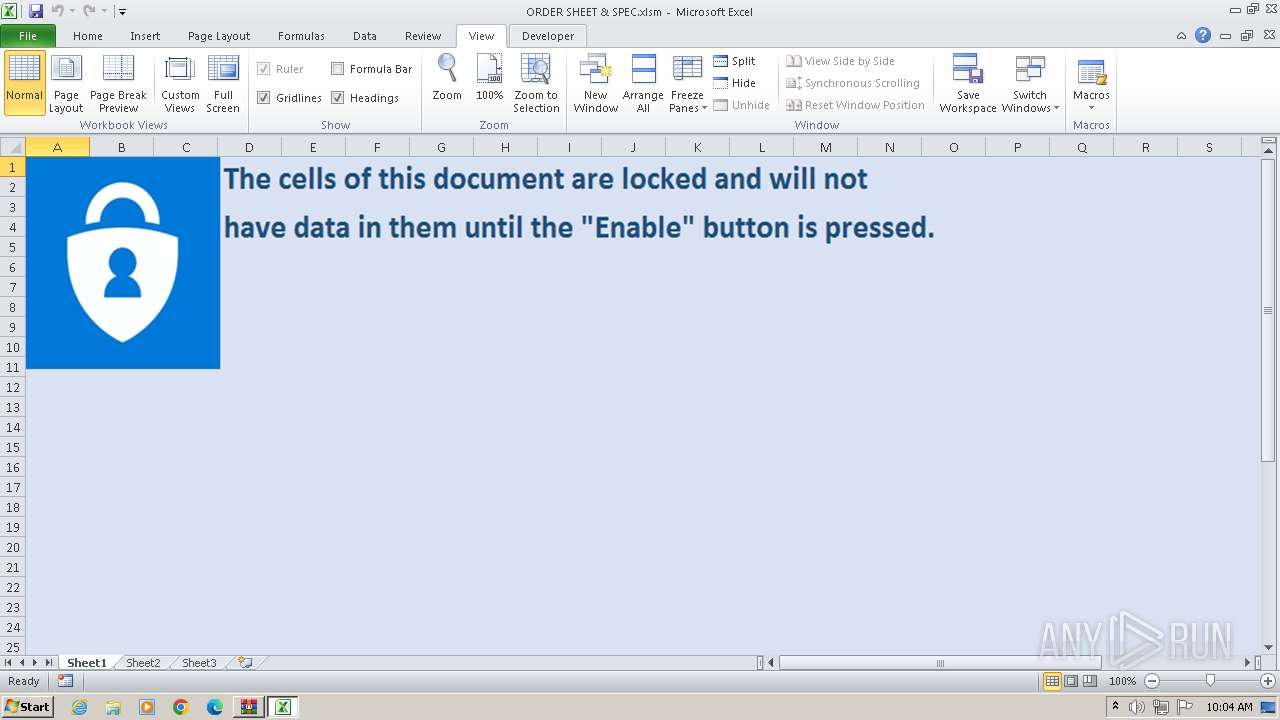Click the vertical scrollbar thumb
The width and height of the screenshot is (1280, 720).
click(x=1268, y=310)
